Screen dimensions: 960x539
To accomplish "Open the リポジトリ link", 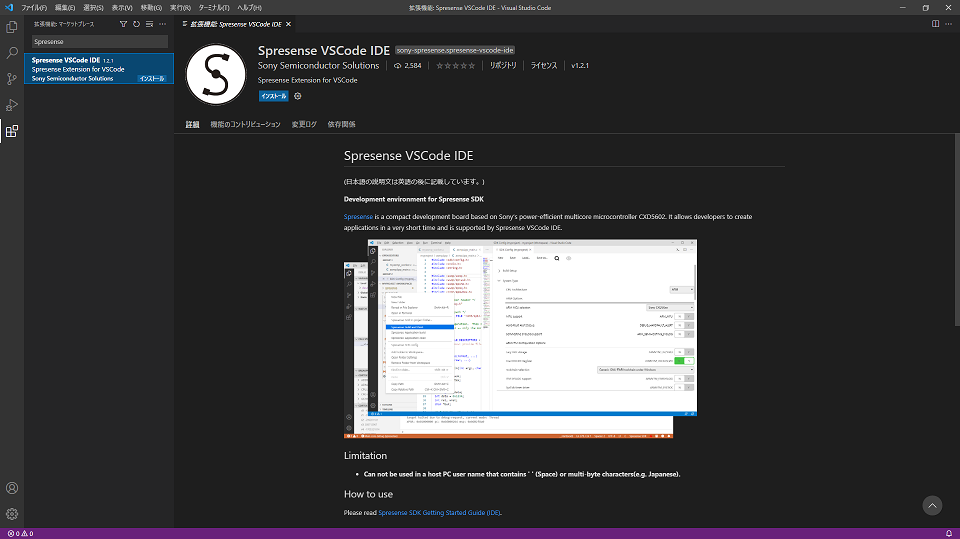I will click(x=503, y=66).
